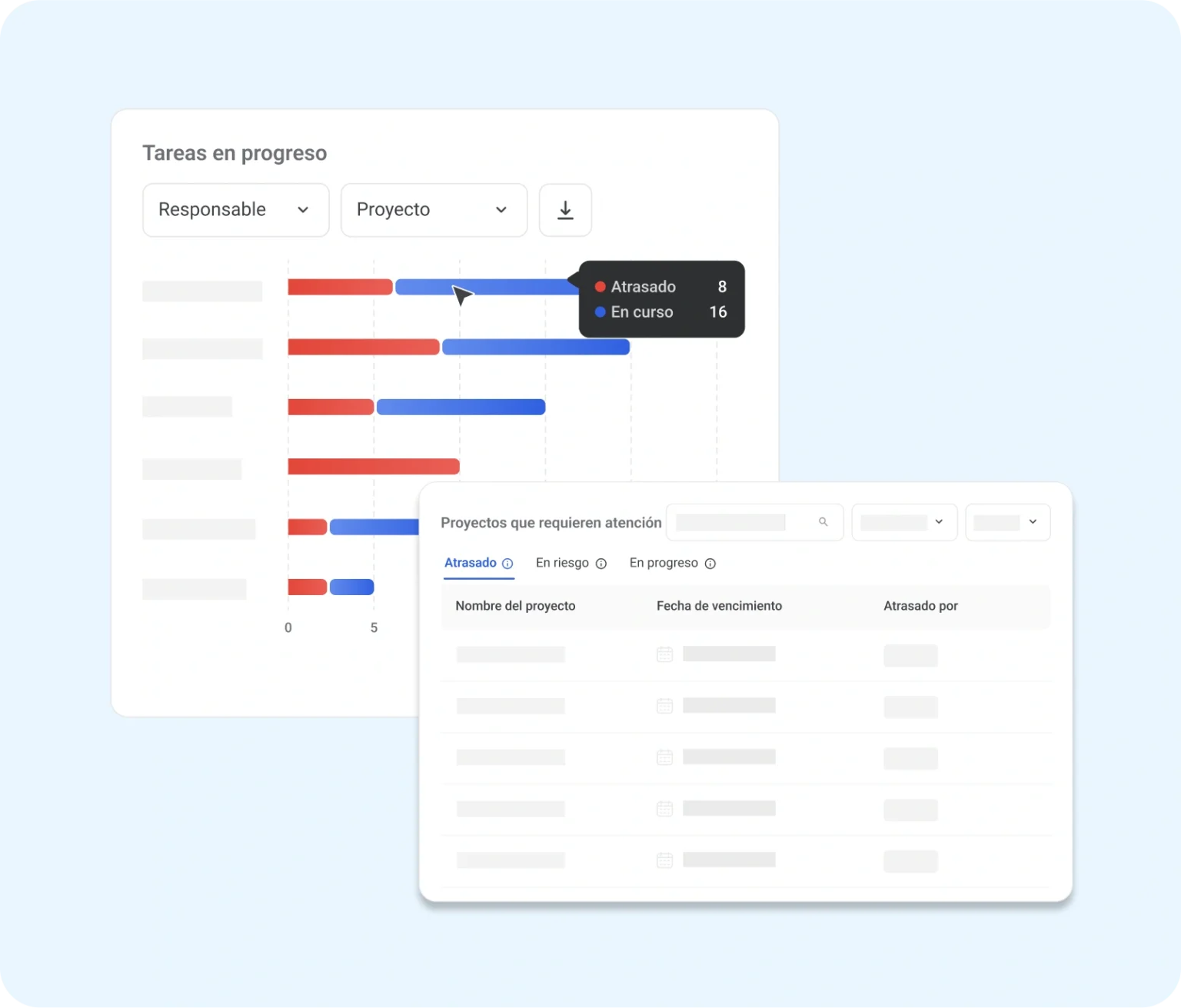Click the lone red bar in fourth row
This screenshot has width=1181, height=1008.
coord(374,467)
